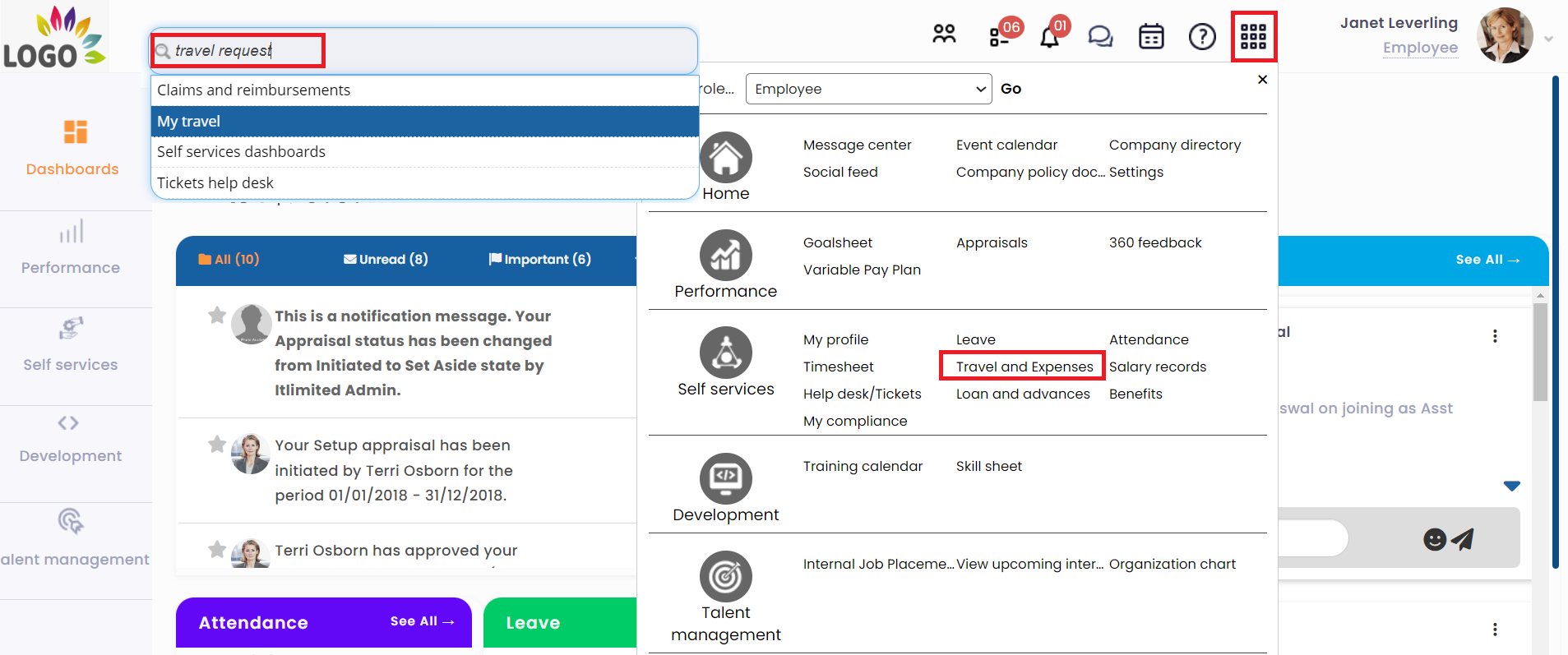
Task: Click the vertical scrollbar in feed panel
Action: pyautogui.click(x=1540, y=353)
